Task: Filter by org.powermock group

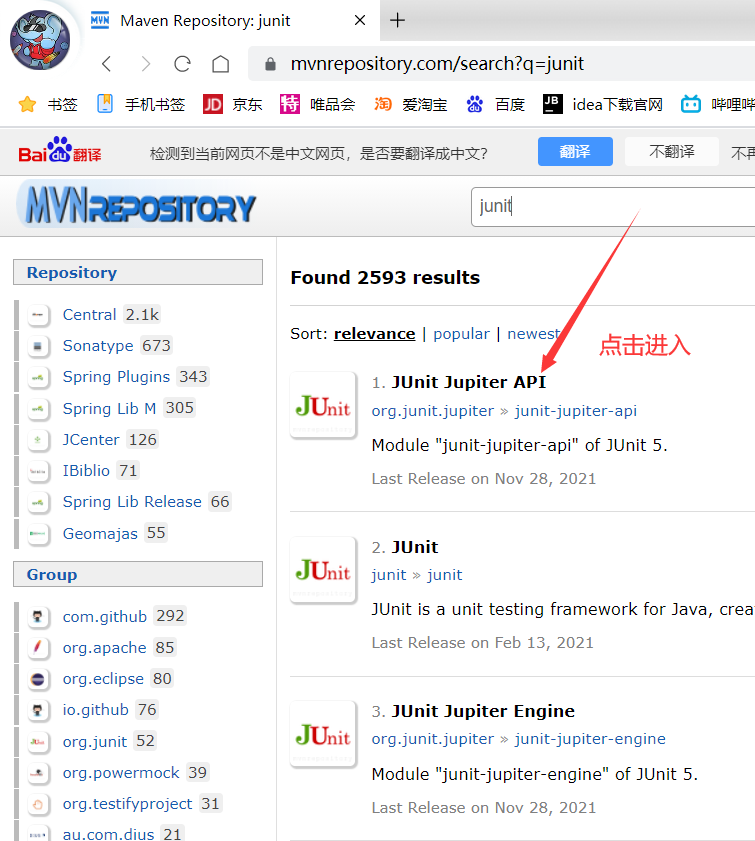Action: click(x=121, y=772)
